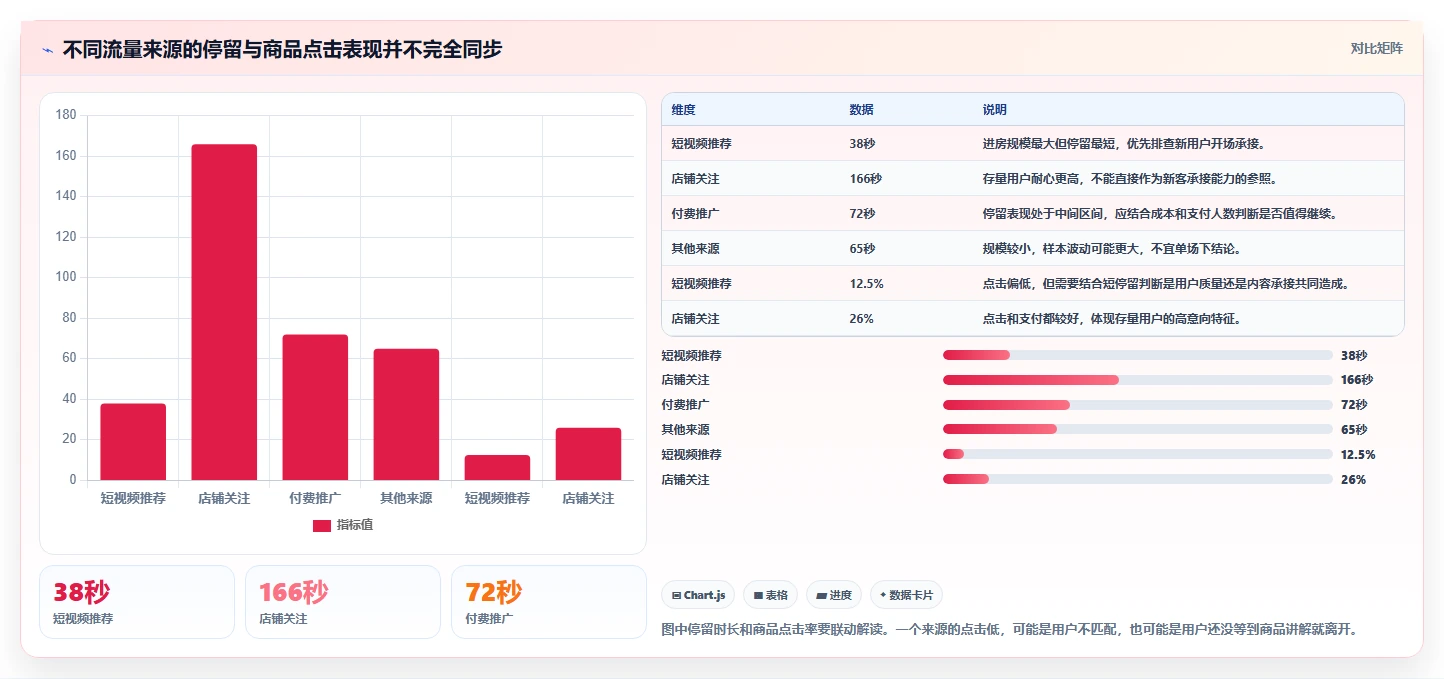Click the lightning icon beside the title

[47, 49]
